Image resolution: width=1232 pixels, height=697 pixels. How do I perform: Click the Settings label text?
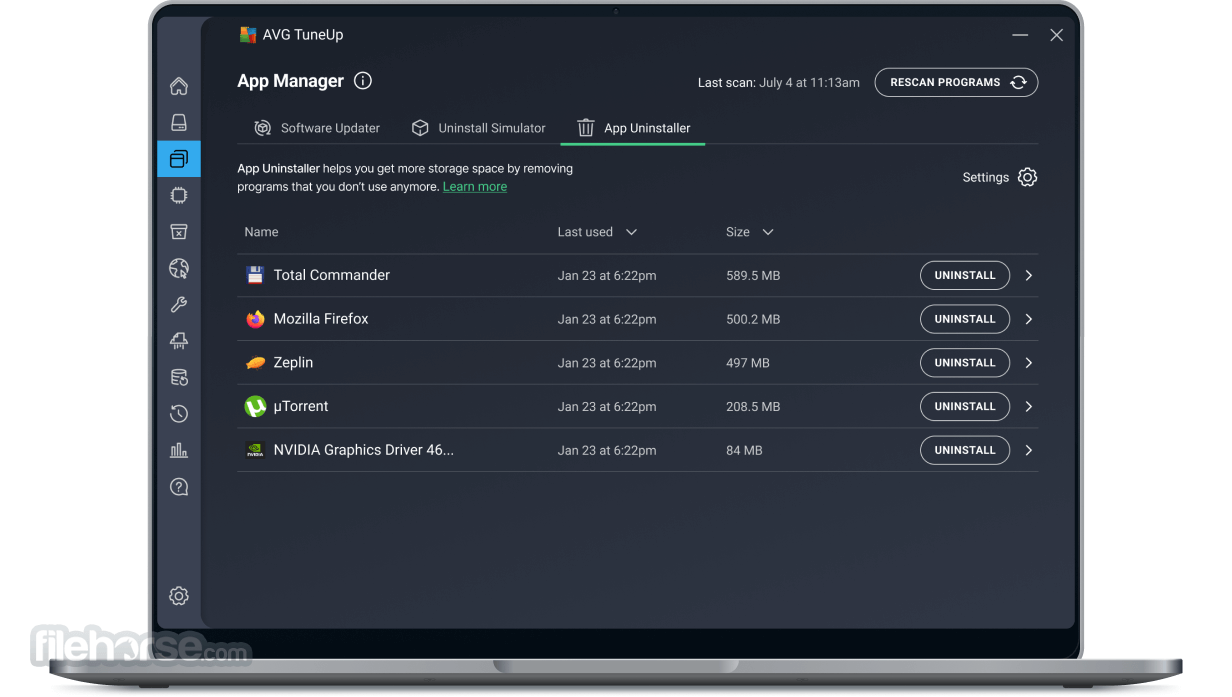986,177
